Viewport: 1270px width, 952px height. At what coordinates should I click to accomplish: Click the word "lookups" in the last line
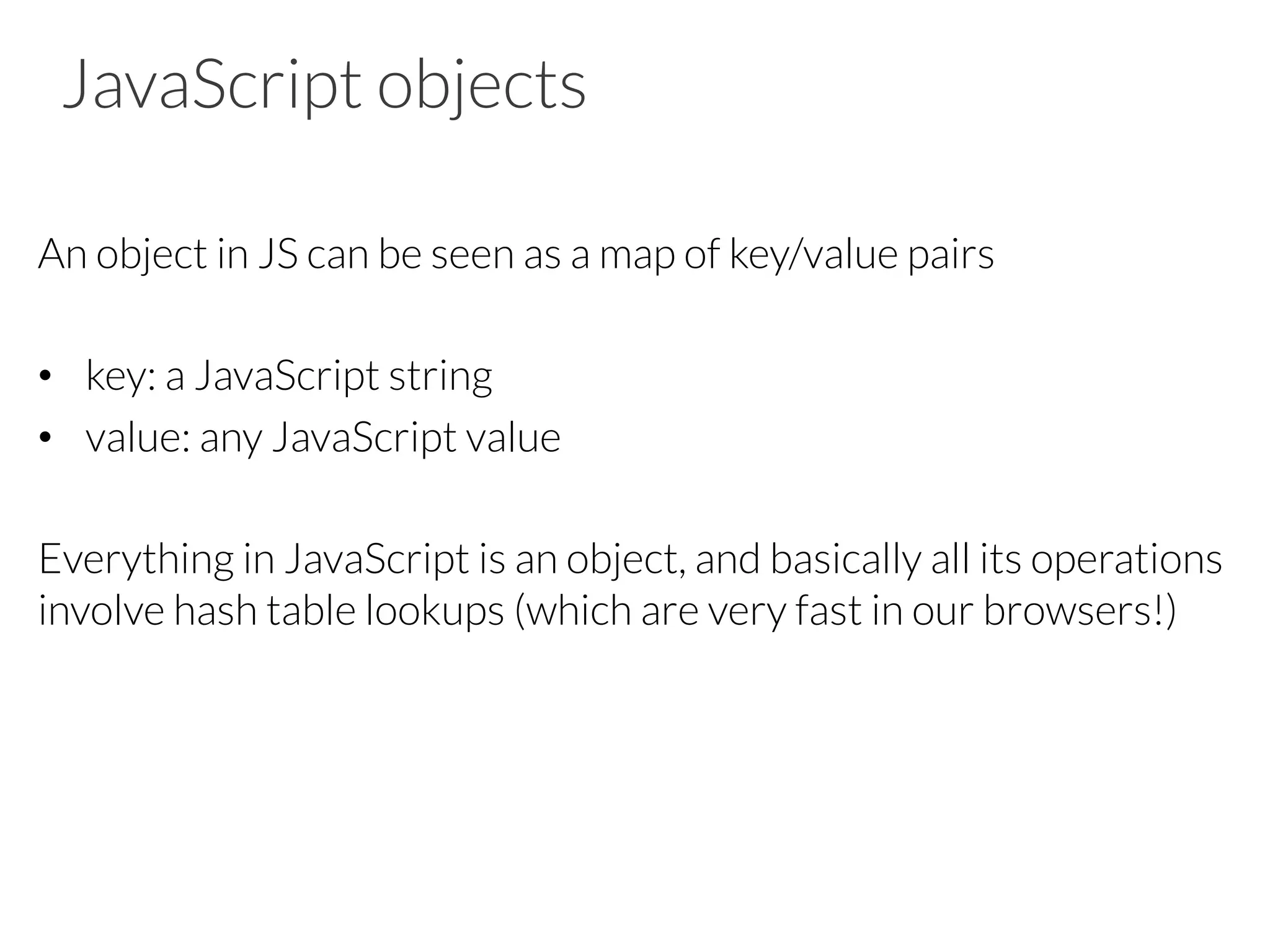pos(434,612)
